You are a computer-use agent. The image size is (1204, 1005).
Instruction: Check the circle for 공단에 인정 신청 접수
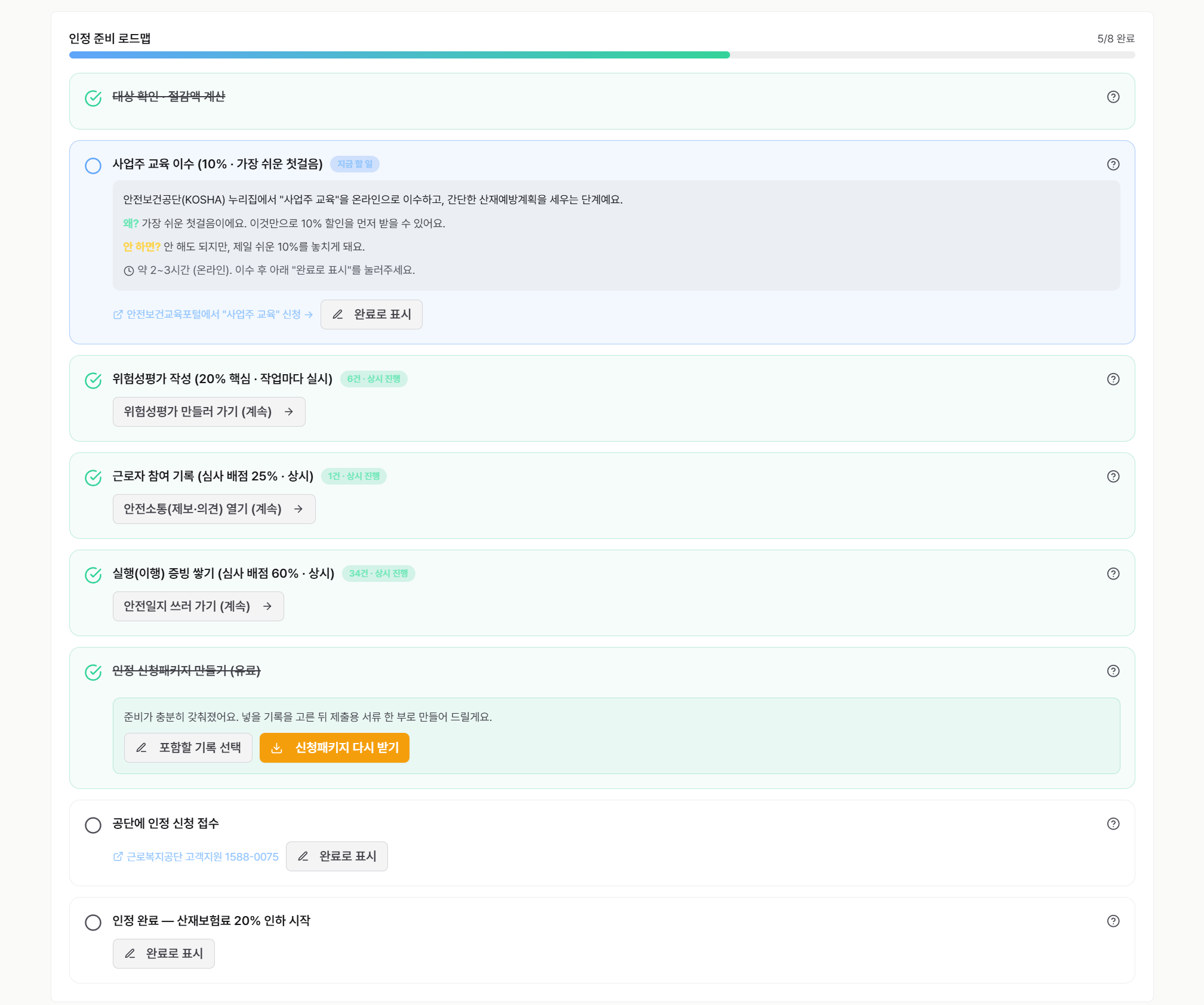pos(93,825)
